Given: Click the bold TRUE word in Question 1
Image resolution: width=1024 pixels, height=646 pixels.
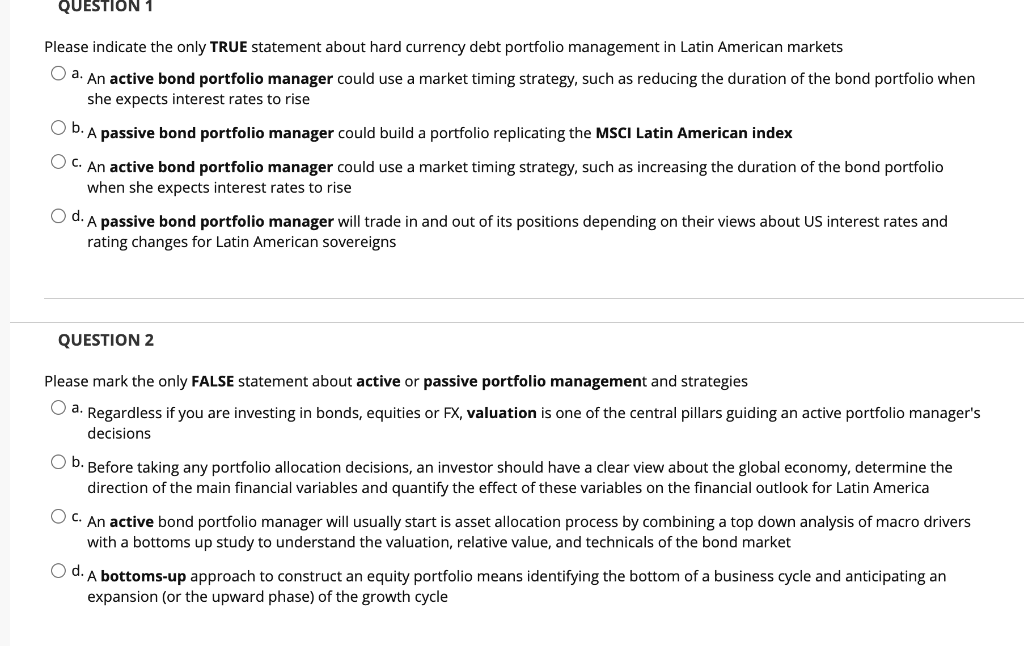Looking at the screenshot, I should (230, 46).
